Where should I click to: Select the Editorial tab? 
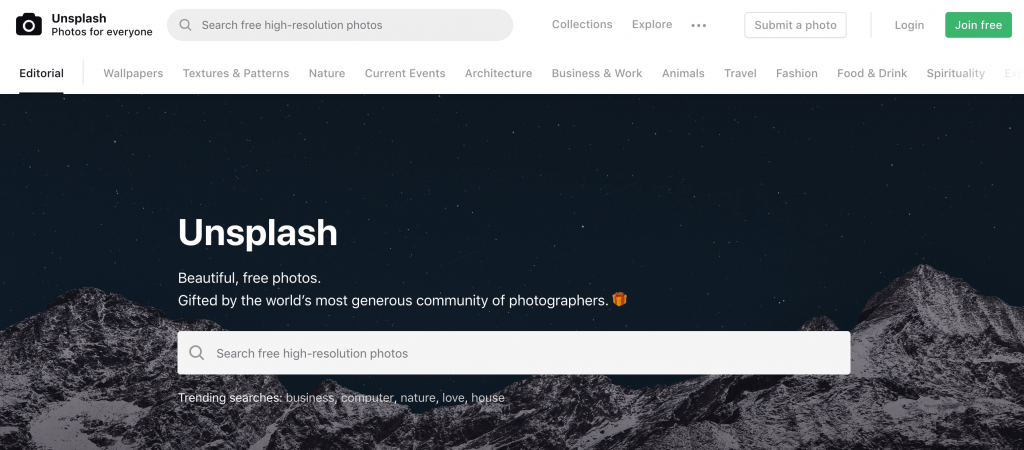(41, 73)
